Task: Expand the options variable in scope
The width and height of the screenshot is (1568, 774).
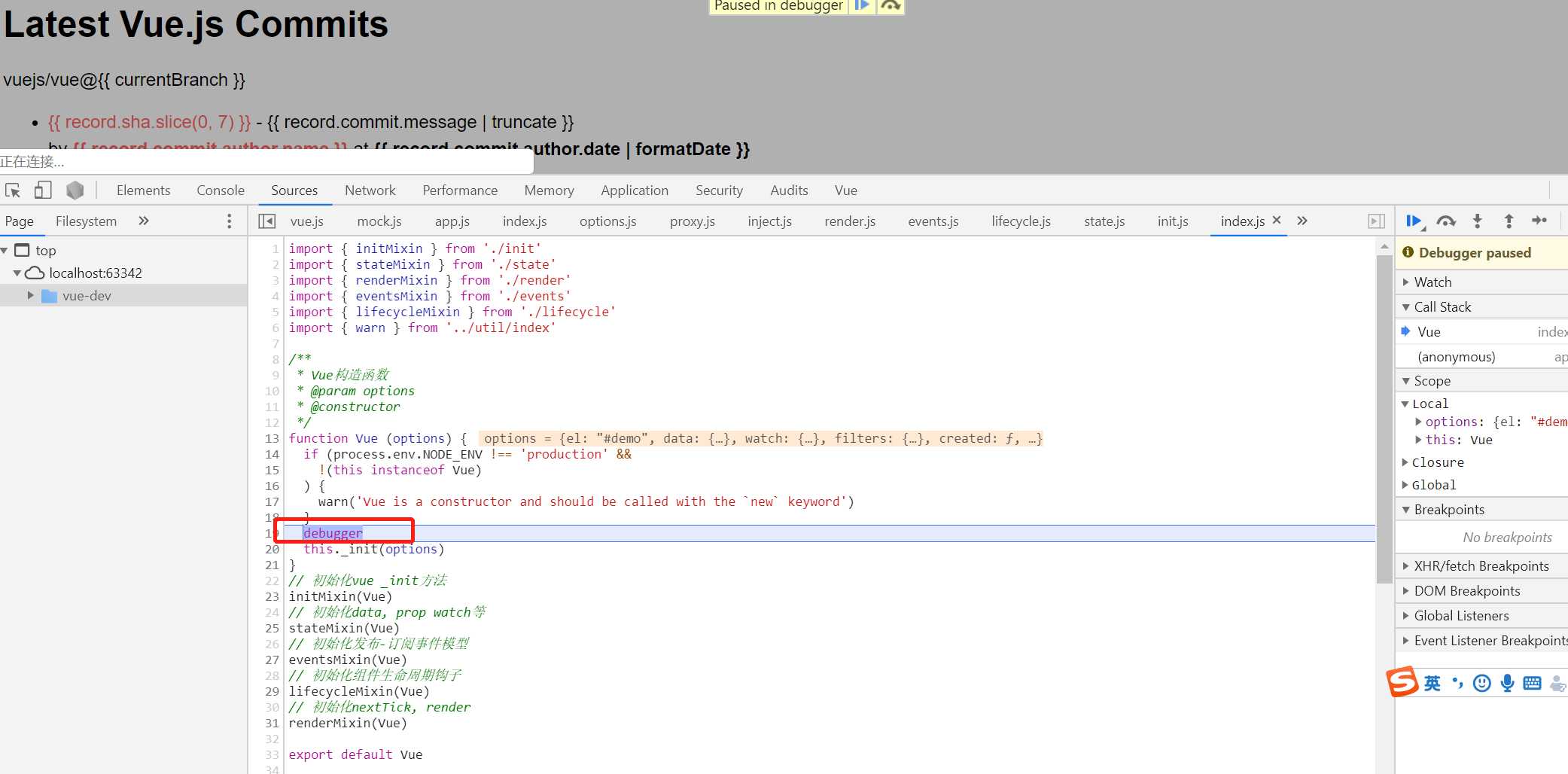Action: click(1418, 422)
